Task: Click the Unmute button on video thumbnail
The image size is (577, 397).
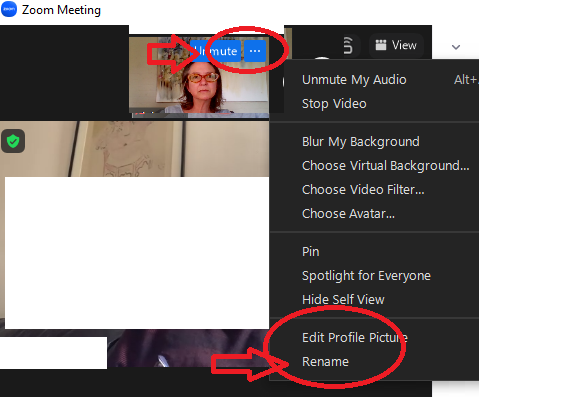Action: tap(216, 51)
